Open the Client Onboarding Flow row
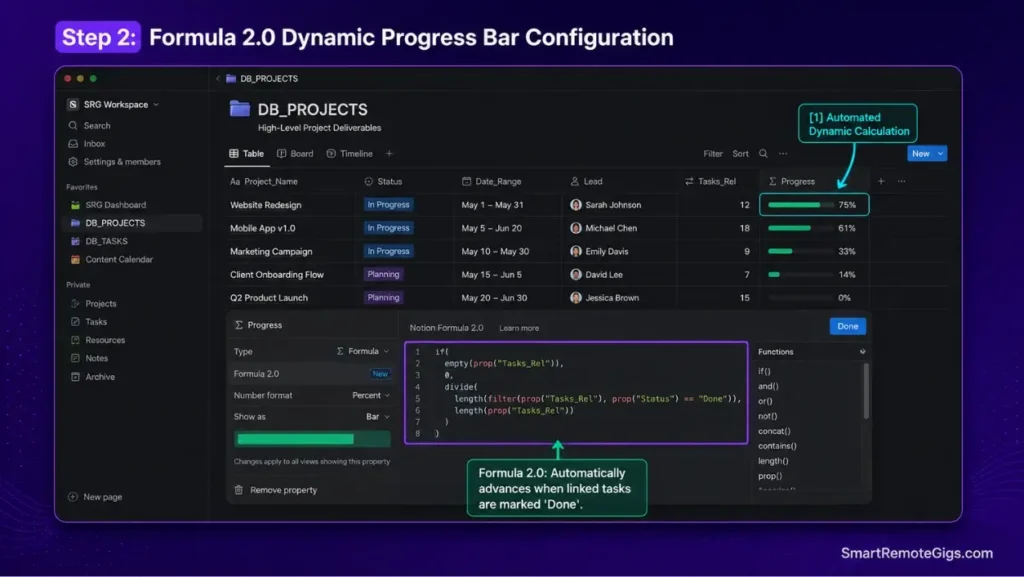Viewport: 1024px width, 577px height. [277, 275]
